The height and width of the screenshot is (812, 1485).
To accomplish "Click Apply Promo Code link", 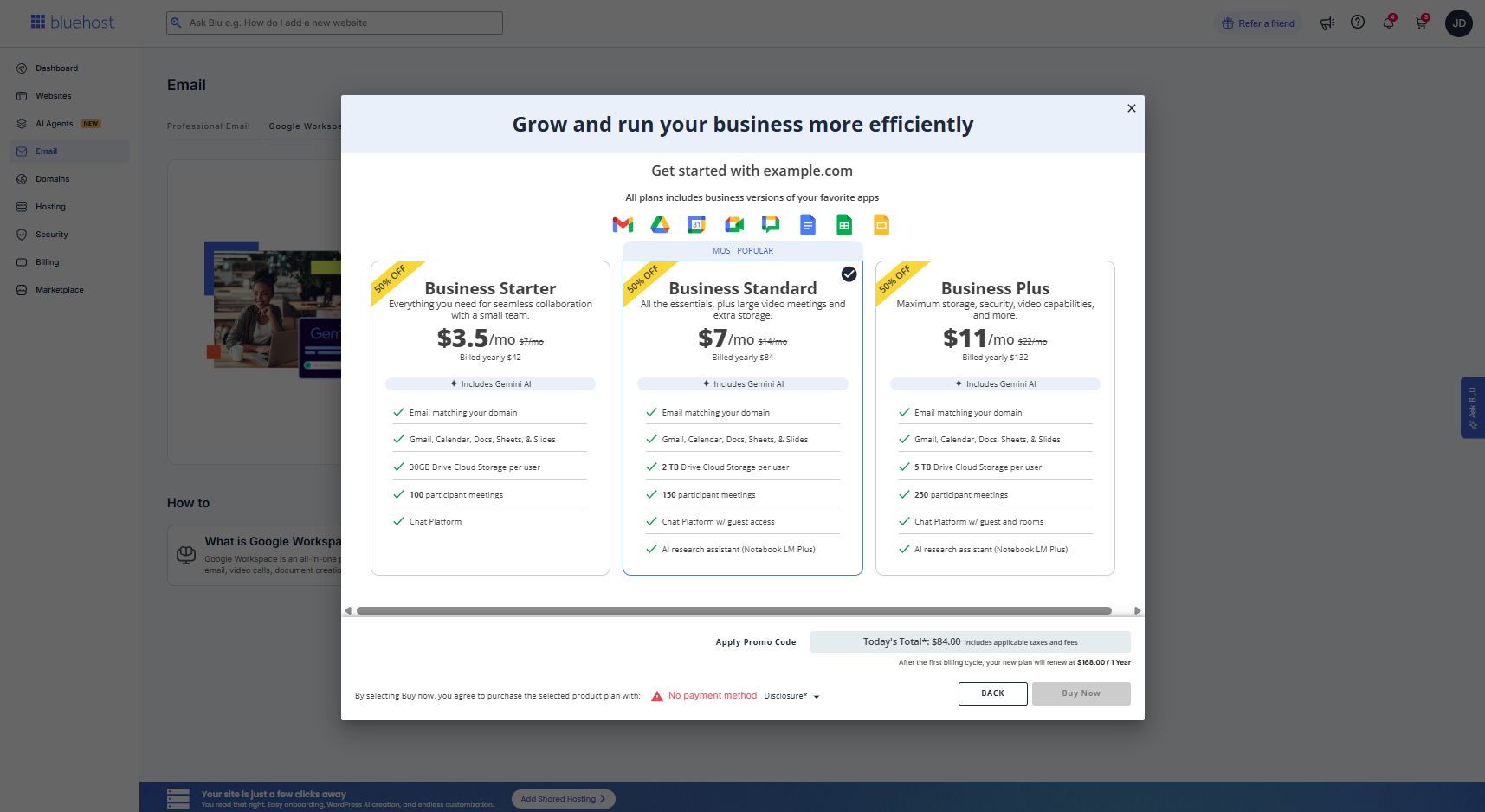I will click(756, 642).
